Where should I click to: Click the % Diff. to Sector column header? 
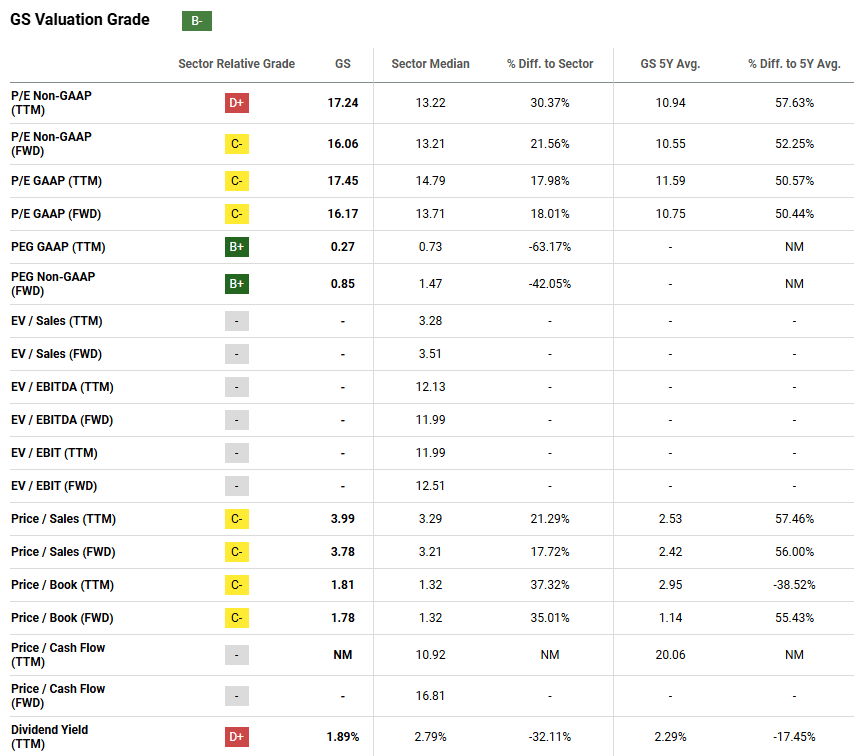pos(550,64)
